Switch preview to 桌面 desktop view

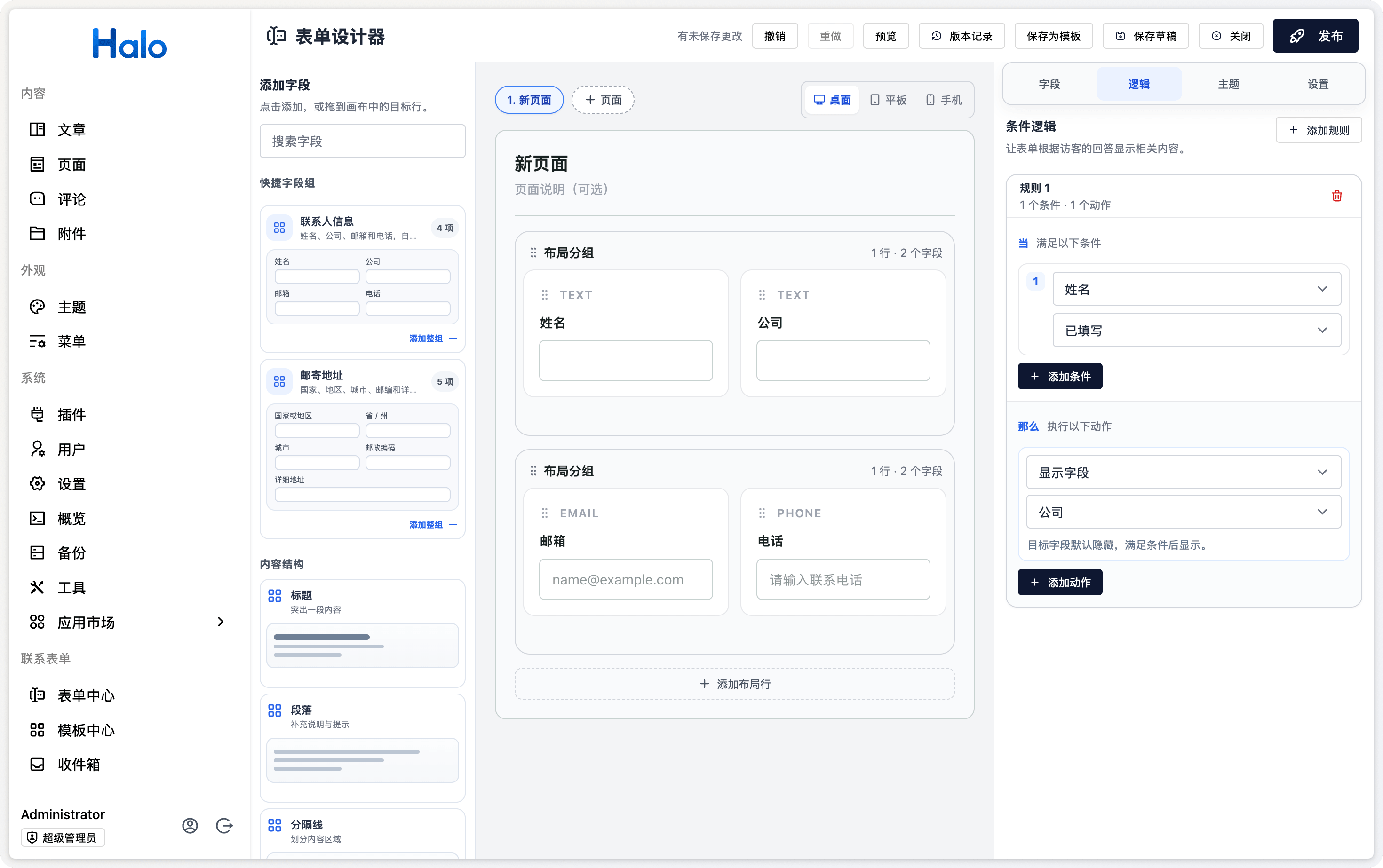pyautogui.click(x=832, y=100)
